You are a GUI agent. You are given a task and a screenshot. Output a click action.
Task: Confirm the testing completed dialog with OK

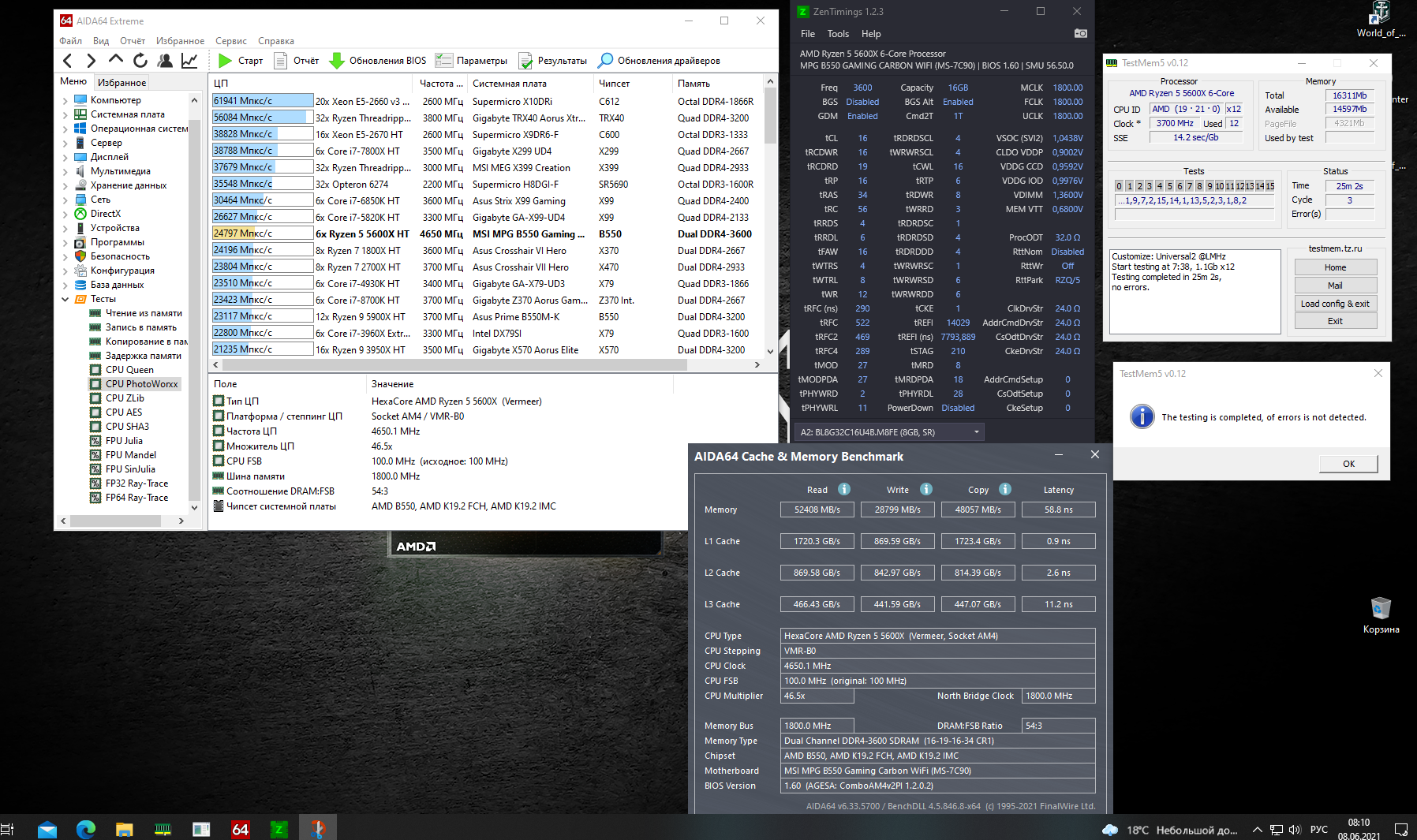[x=1348, y=464]
